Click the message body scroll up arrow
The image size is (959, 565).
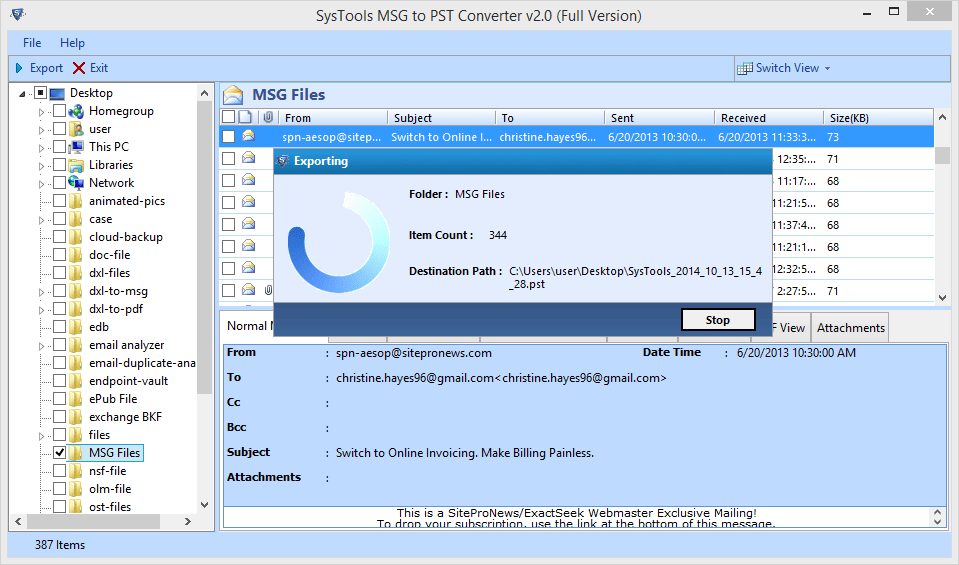click(x=938, y=512)
